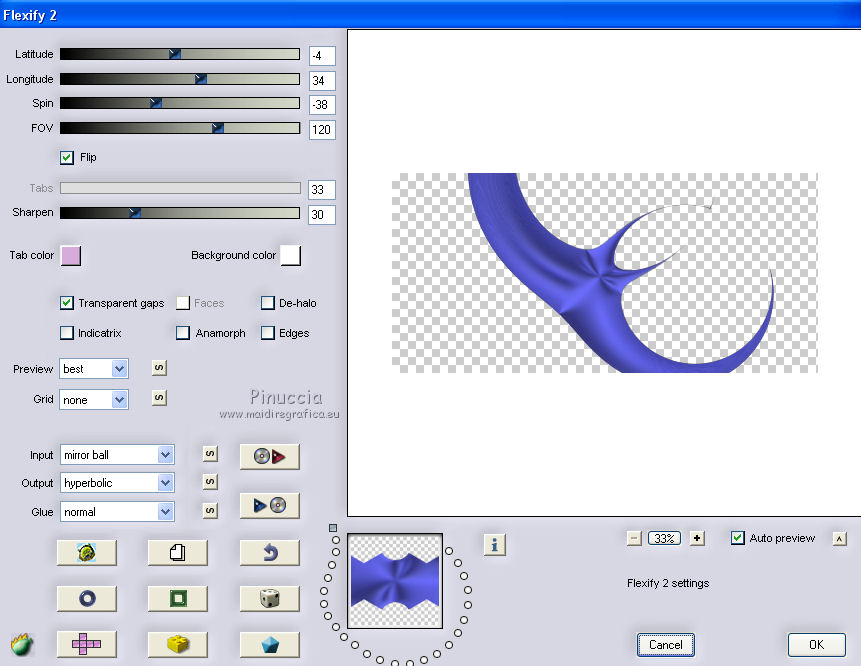This screenshot has height=666, width=861.
Task: Click the dice randomize button
Action: [270, 598]
